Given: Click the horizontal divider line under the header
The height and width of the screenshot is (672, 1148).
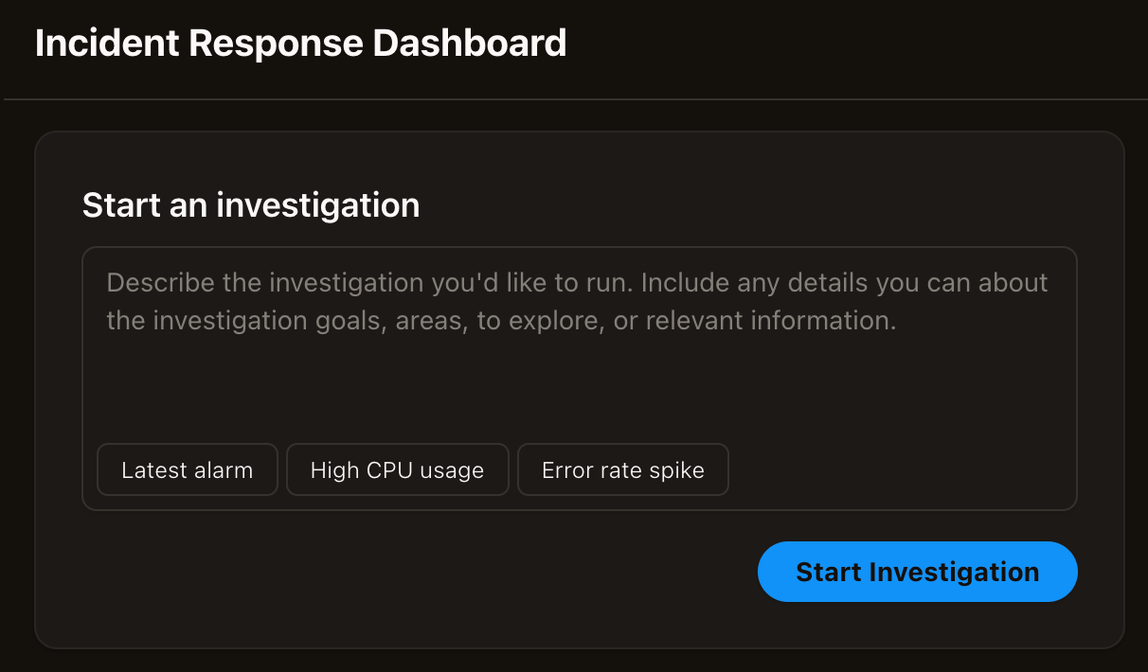Looking at the screenshot, I should pos(574,99).
